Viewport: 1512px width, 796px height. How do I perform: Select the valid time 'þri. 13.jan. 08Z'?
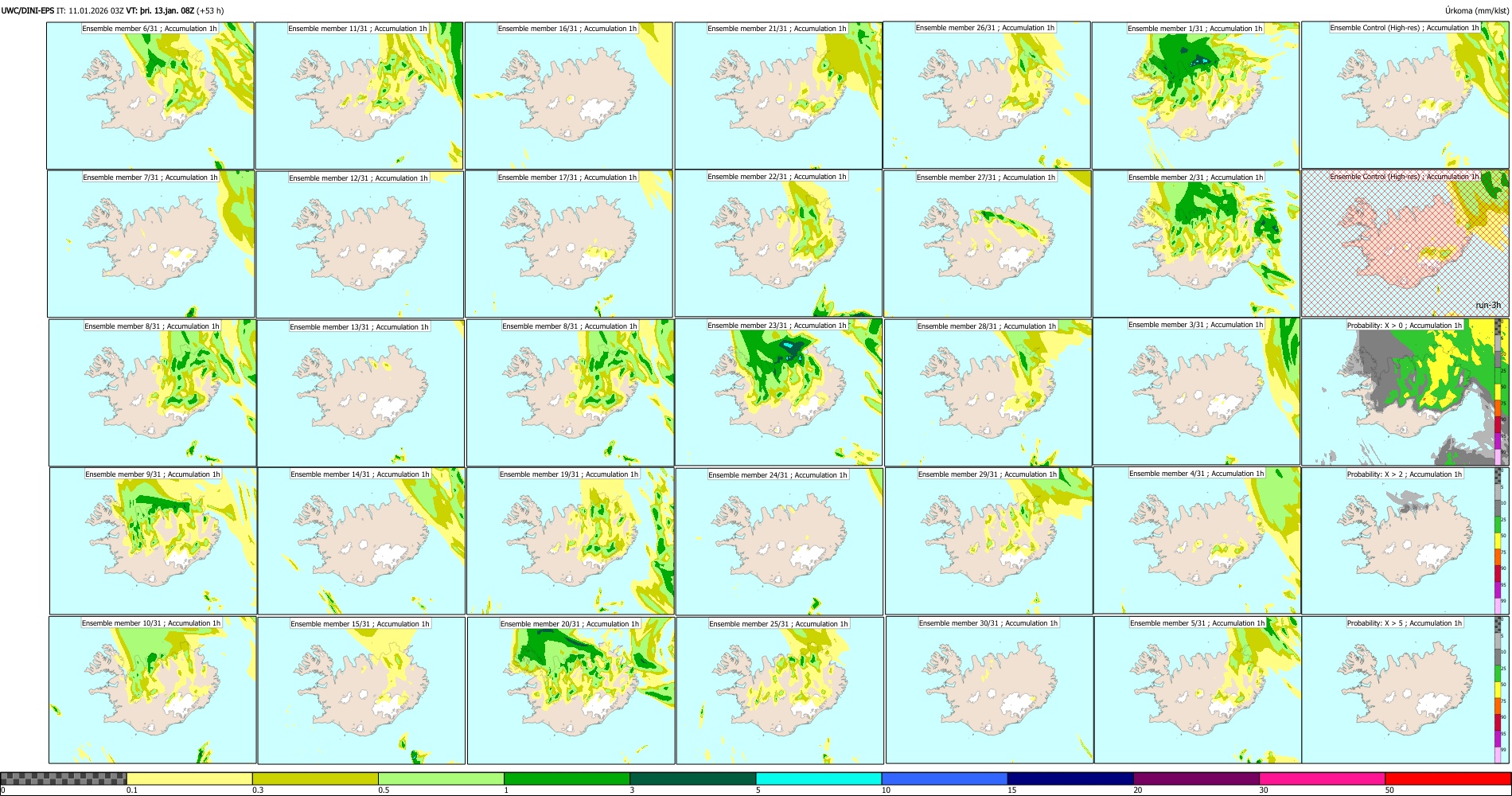[x=167, y=11]
